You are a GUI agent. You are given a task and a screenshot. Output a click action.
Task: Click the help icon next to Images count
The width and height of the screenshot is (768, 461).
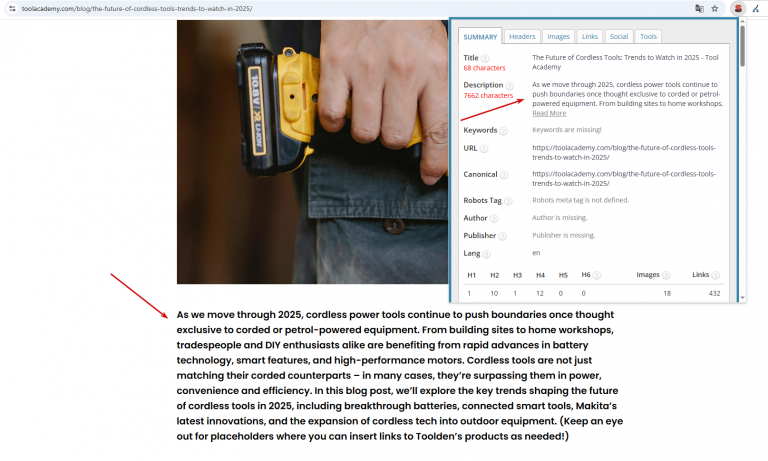tap(666, 275)
